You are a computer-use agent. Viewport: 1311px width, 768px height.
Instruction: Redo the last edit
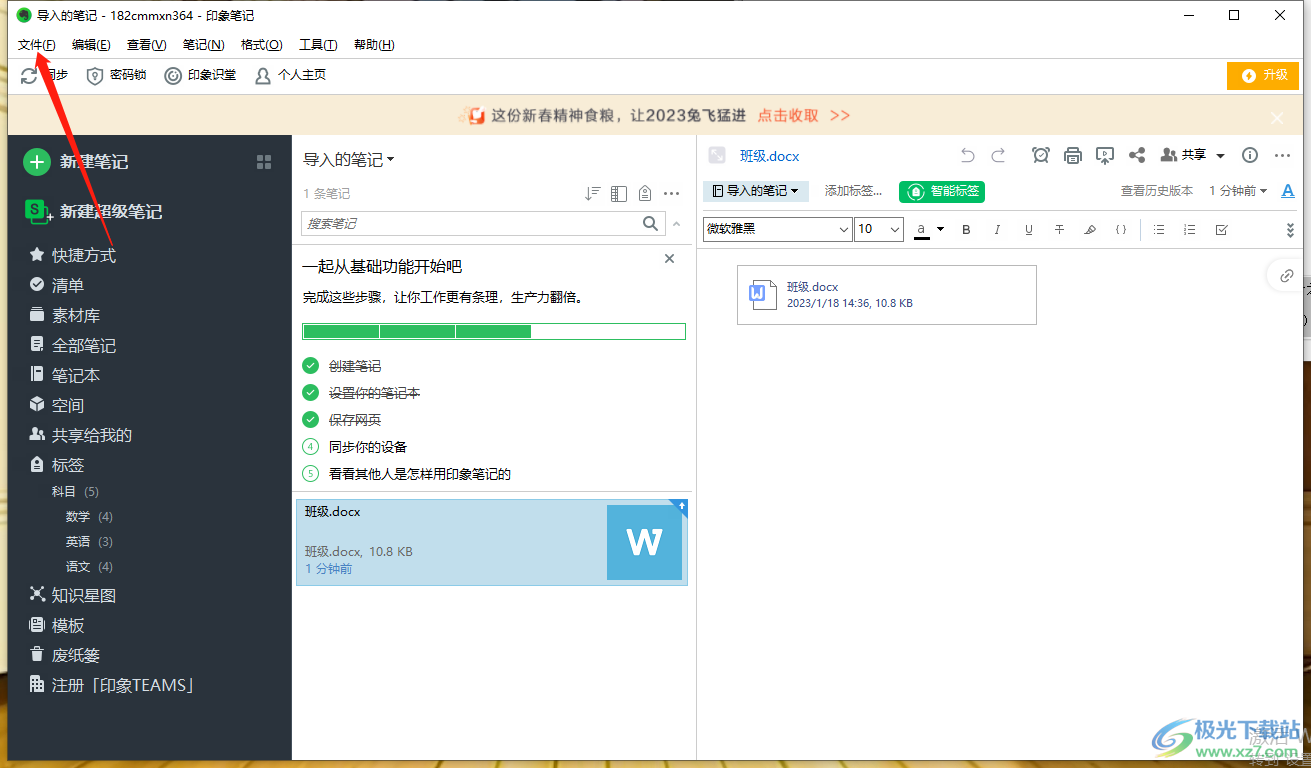998,155
